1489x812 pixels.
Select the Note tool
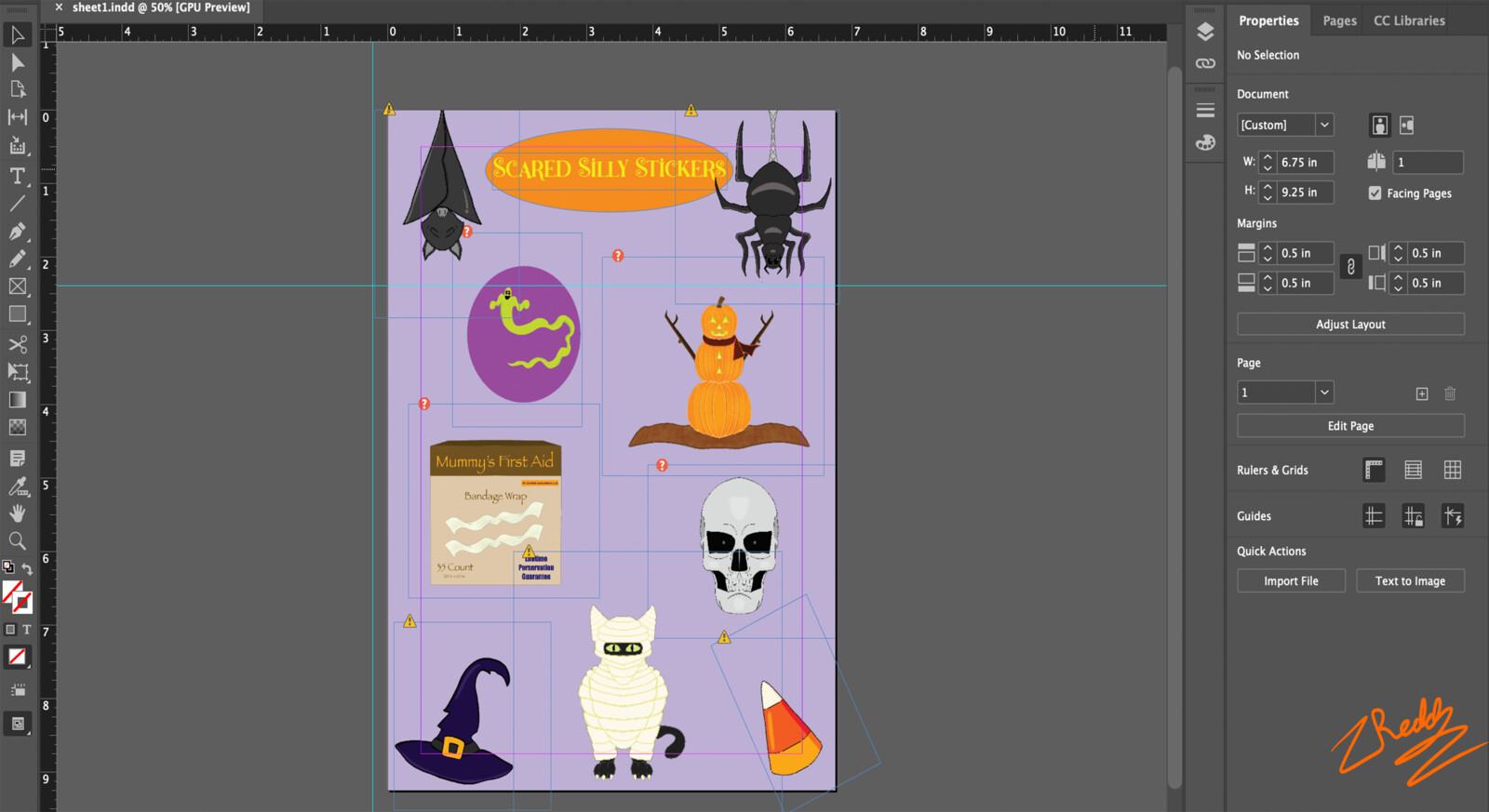[x=18, y=459]
